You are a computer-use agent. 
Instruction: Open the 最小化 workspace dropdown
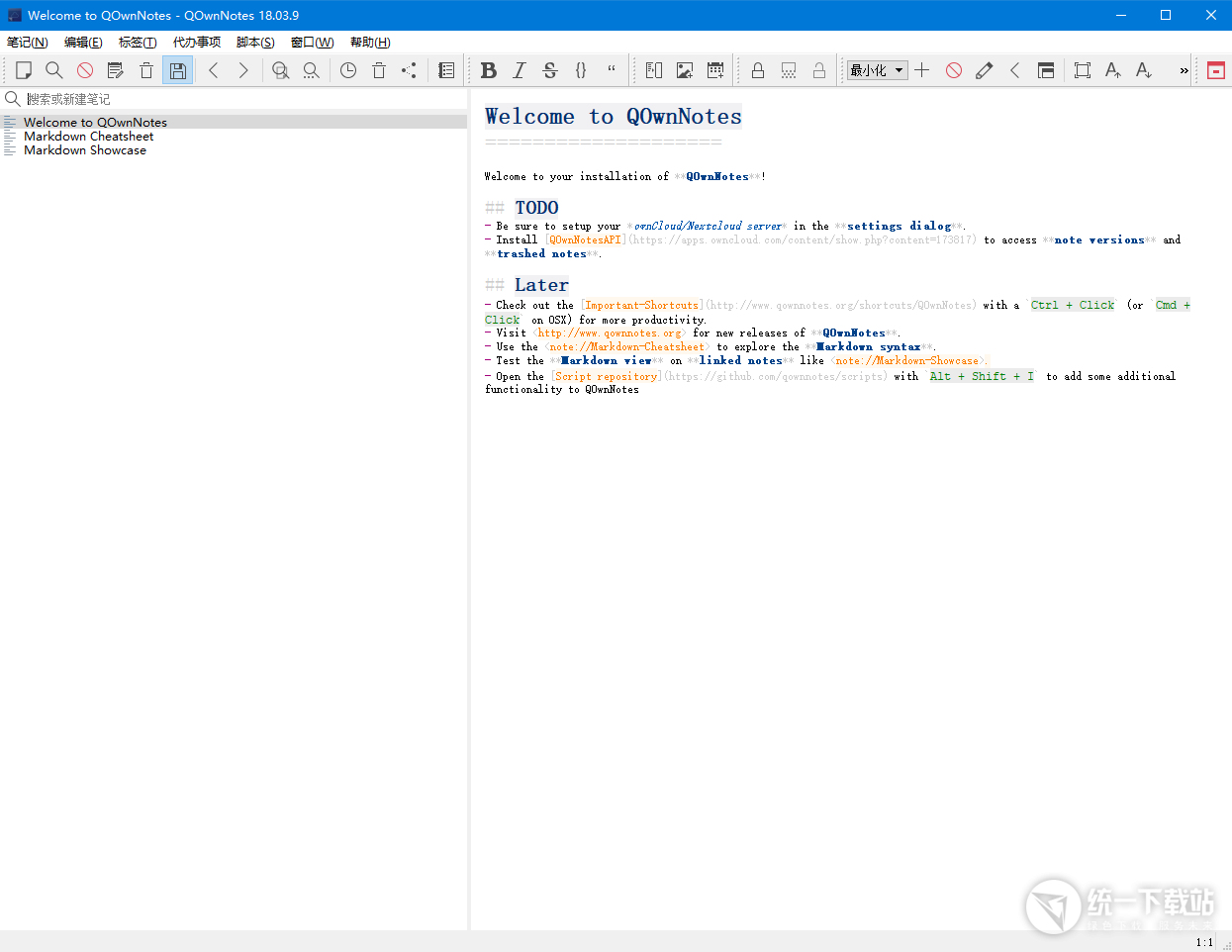click(877, 70)
